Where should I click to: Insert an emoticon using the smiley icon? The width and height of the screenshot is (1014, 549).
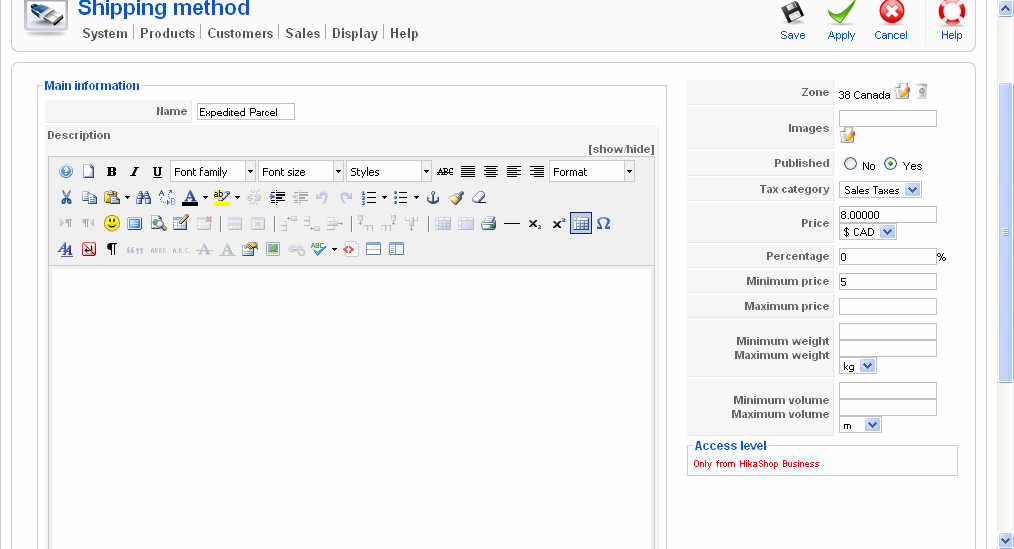pyautogui.click(x=112, y=223)
